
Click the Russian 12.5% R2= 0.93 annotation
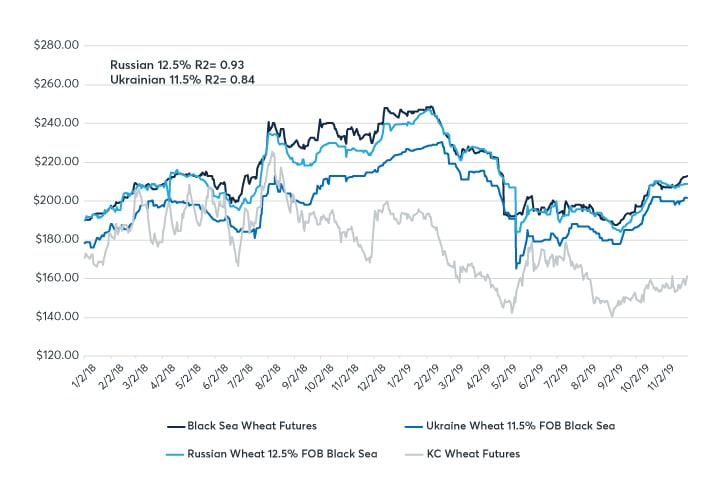click(180, 64)
